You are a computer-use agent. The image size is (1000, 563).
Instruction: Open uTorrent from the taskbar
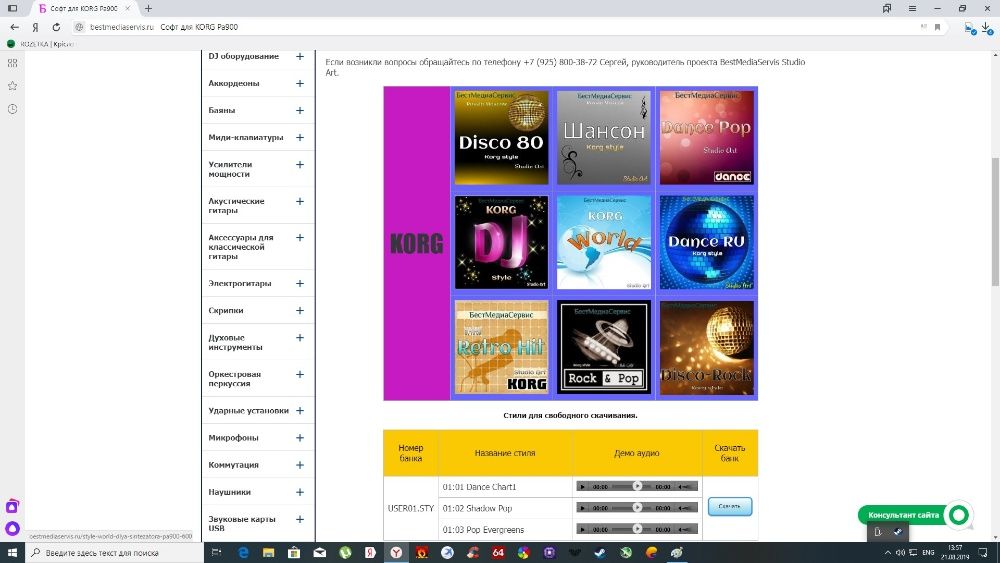[345, 553]
